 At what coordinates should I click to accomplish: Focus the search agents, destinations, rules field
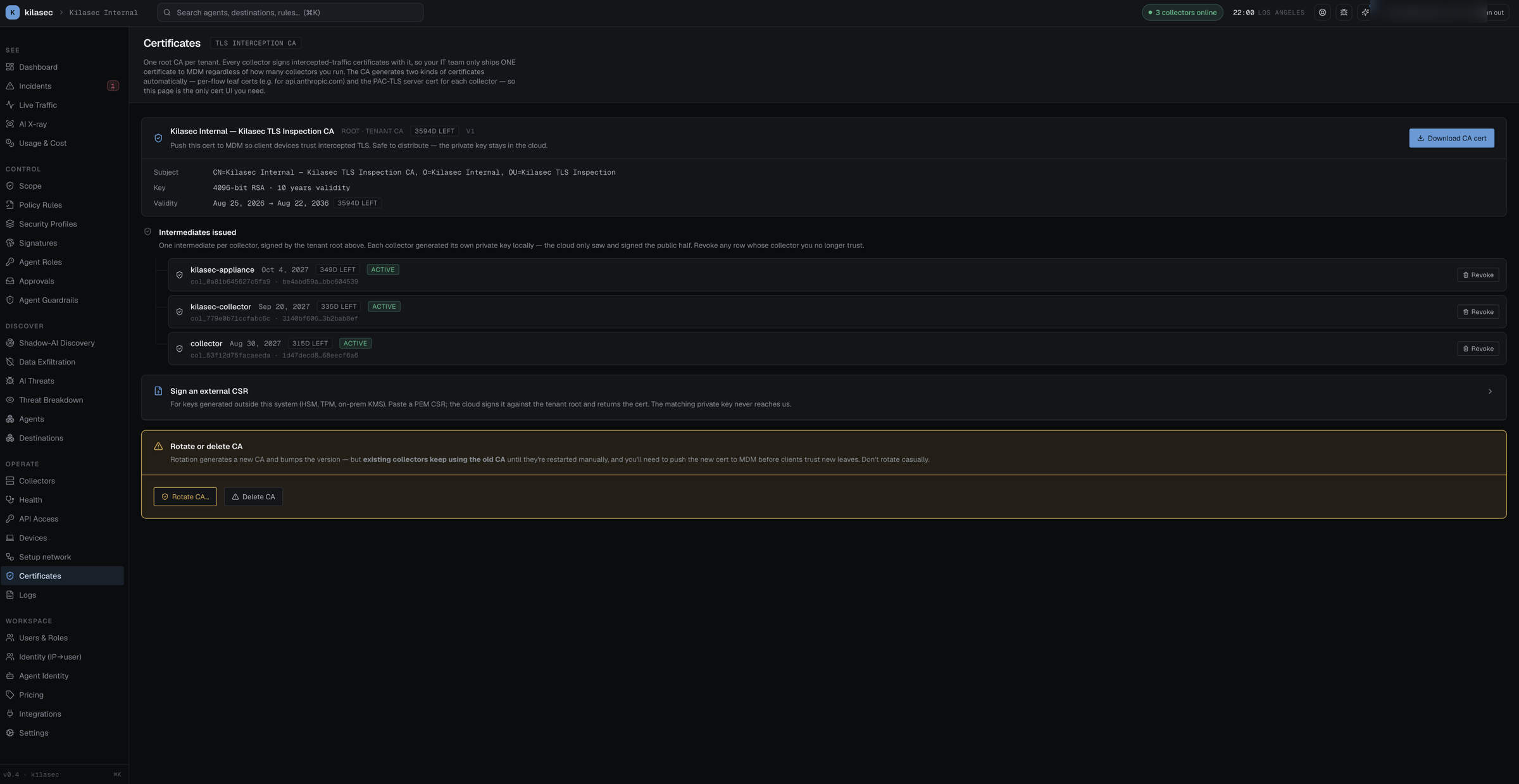[x=290, y=12]
